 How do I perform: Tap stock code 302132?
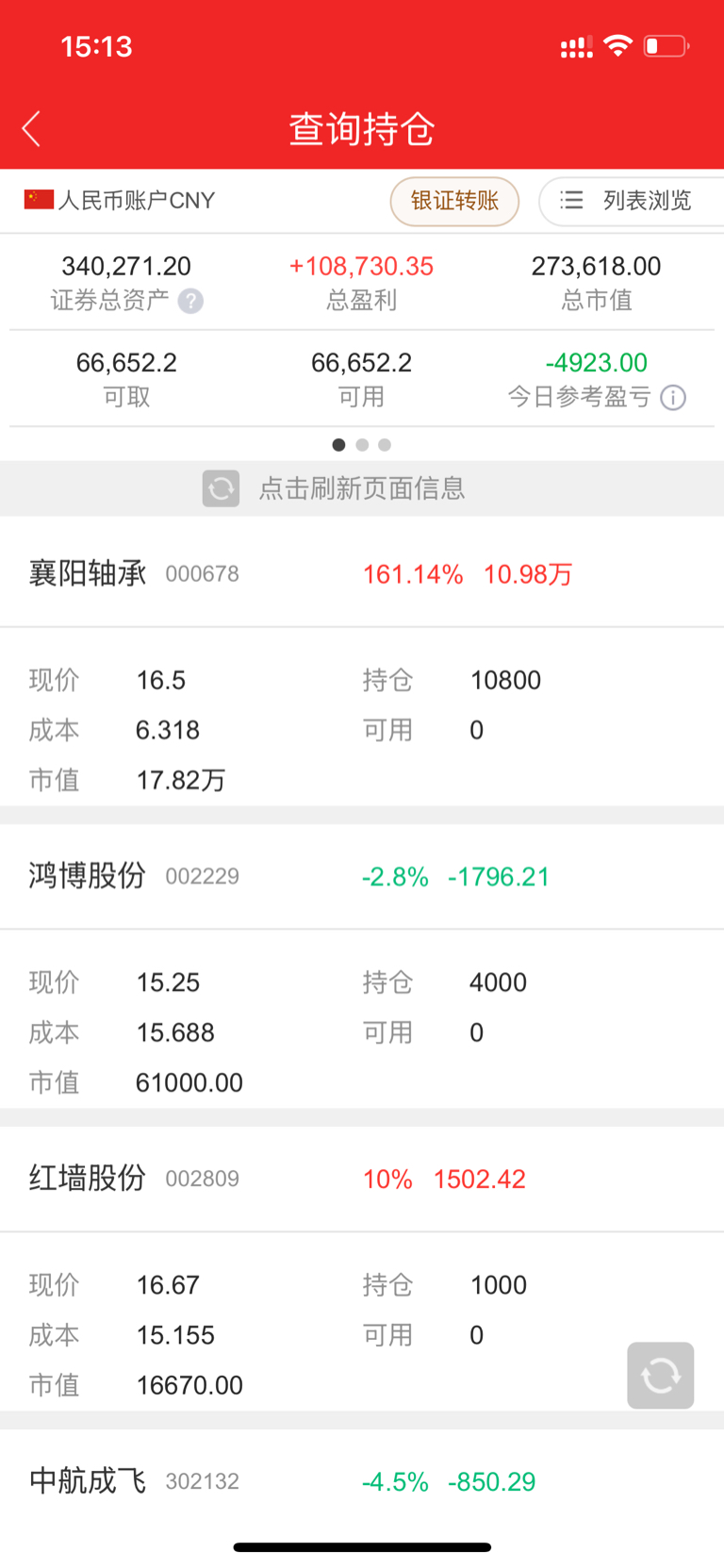pos(203,1482)
